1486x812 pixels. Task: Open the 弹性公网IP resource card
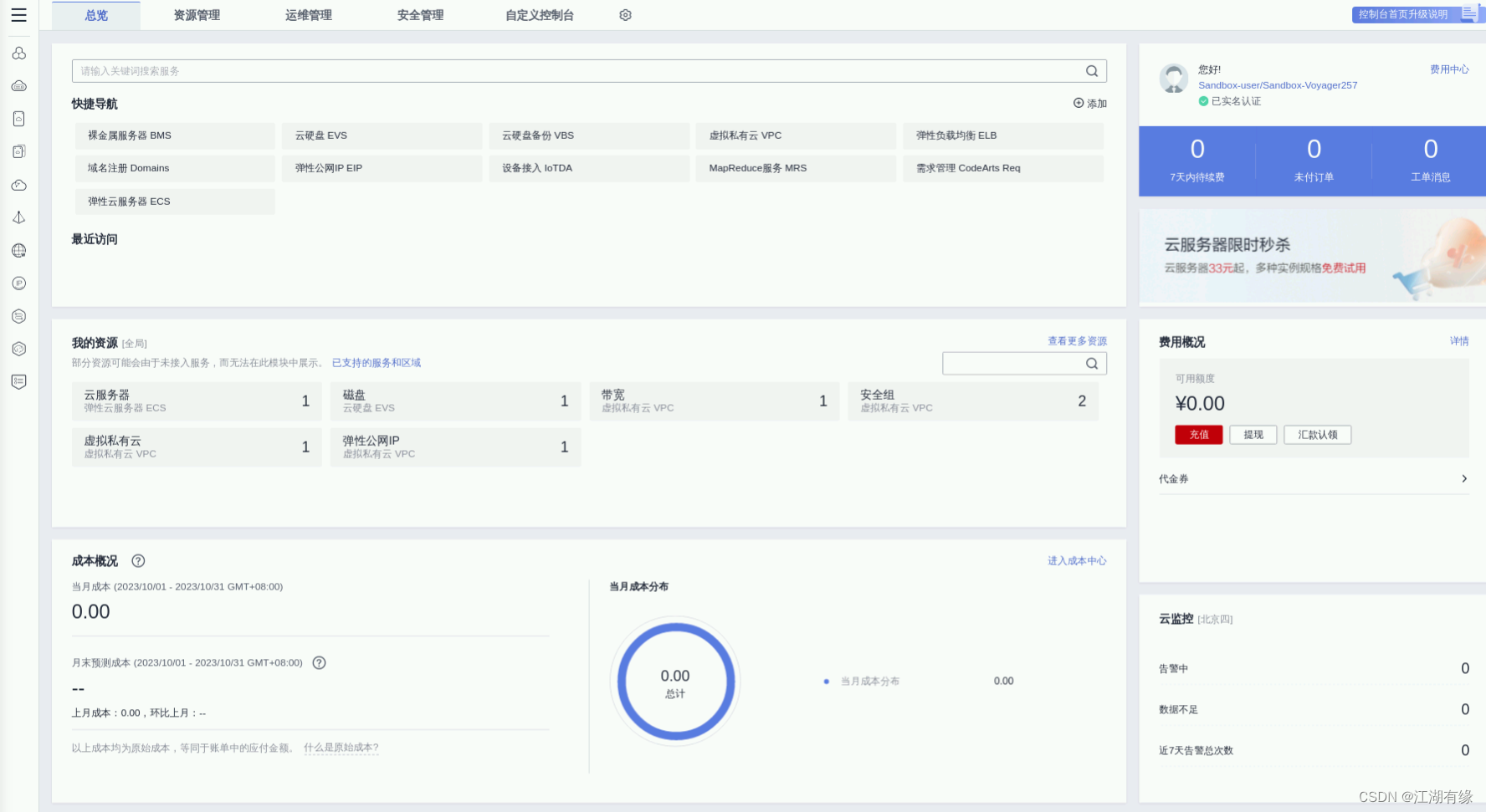(x=455, y=447)
